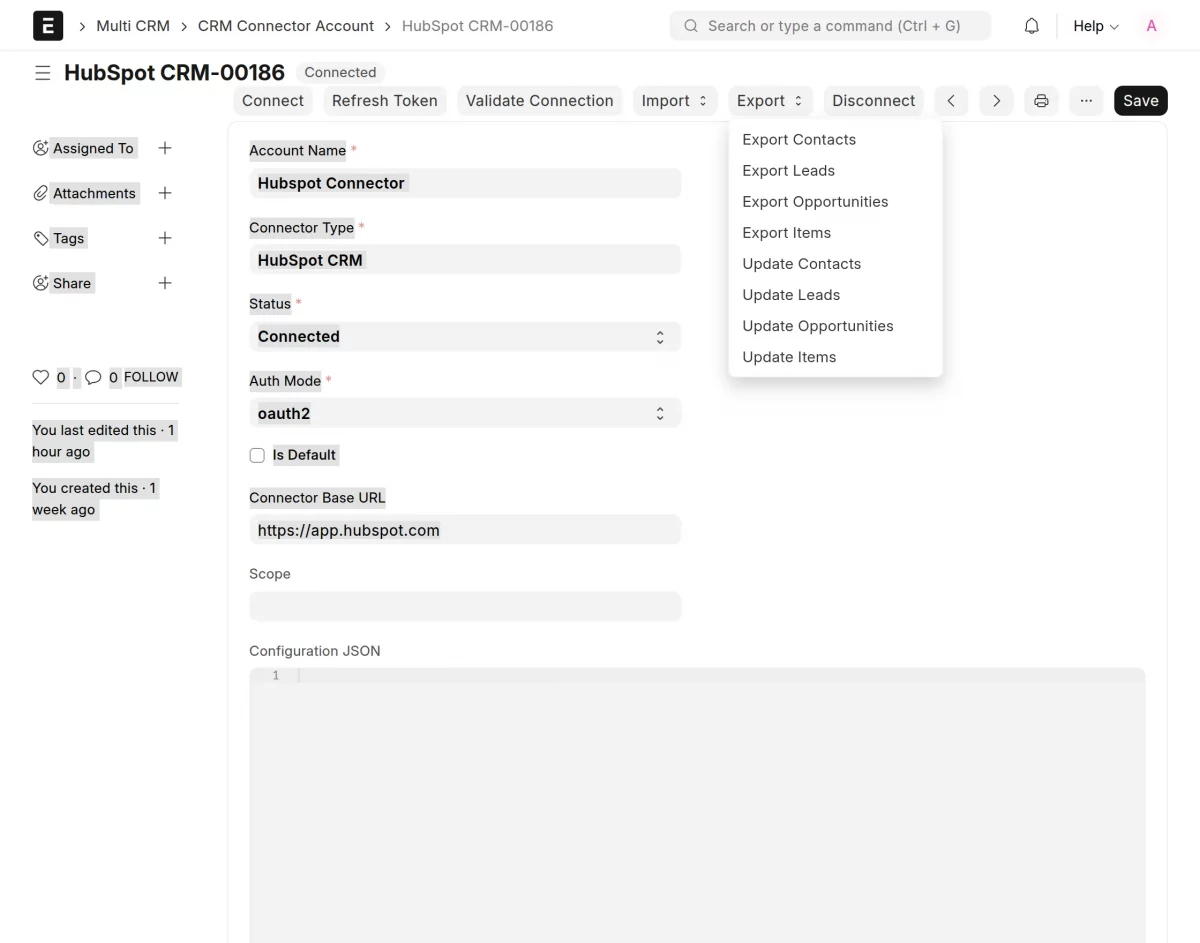Click the FOLLOW button
The height and width of the screenshot is (943, 1200).
(151, 377)
